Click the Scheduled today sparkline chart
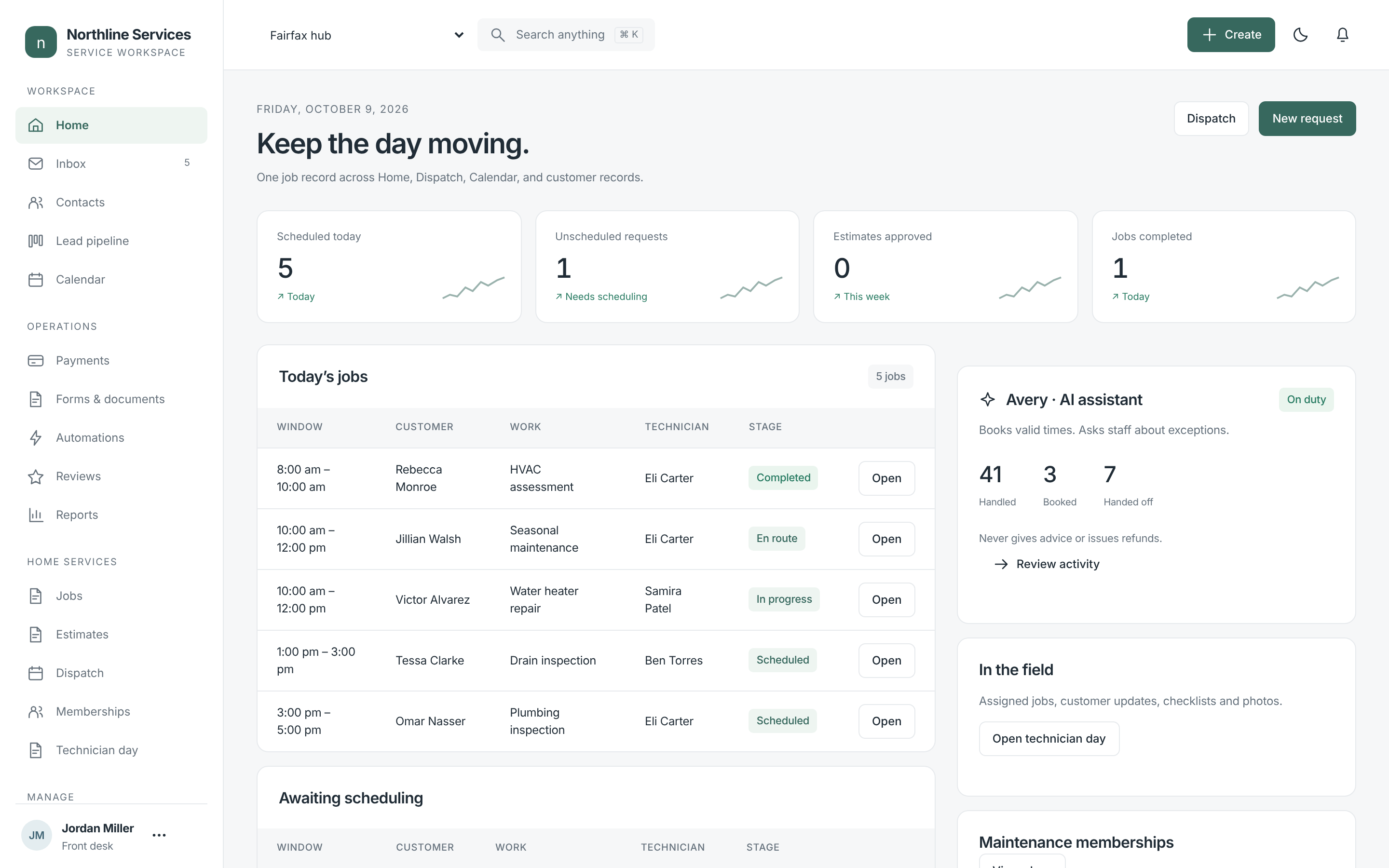Screen dimensions: 1389x868 click(x=474, y=287)
